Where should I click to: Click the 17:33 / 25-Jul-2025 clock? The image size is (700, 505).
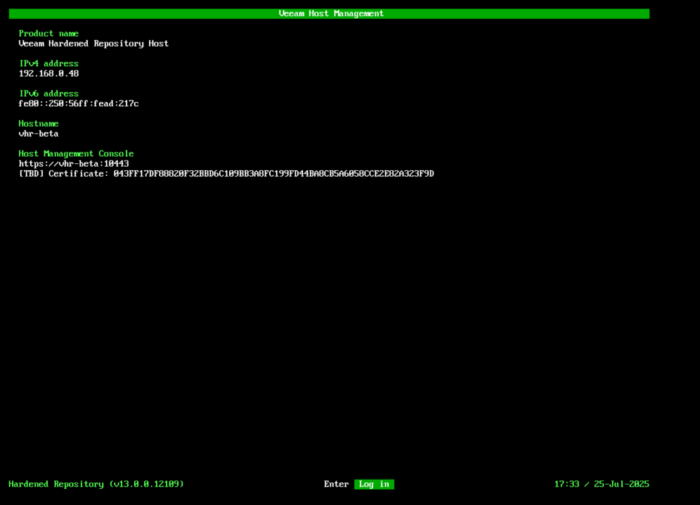pos(602,484)
